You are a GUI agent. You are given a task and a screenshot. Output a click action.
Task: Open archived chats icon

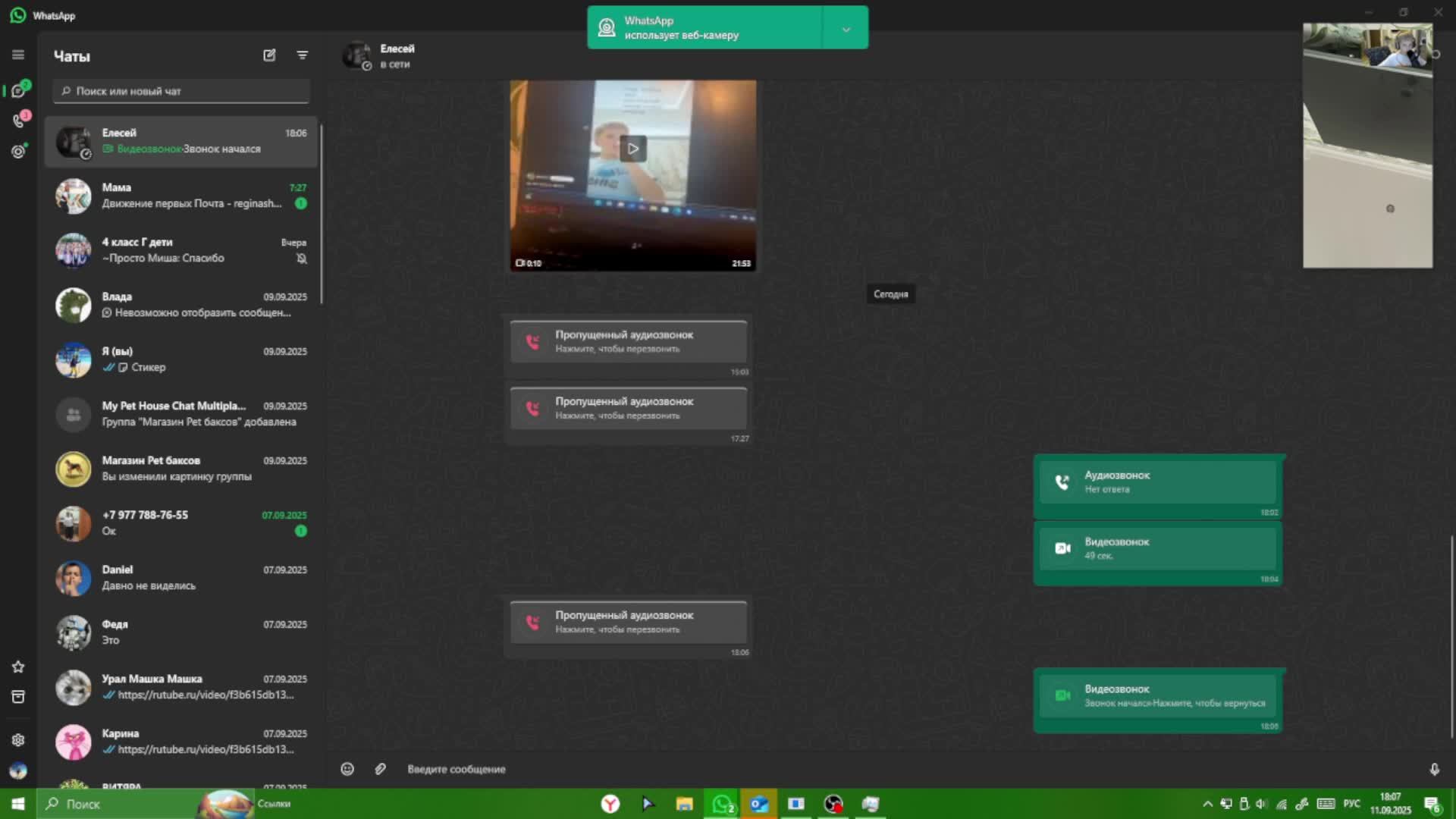click(18, 697)
